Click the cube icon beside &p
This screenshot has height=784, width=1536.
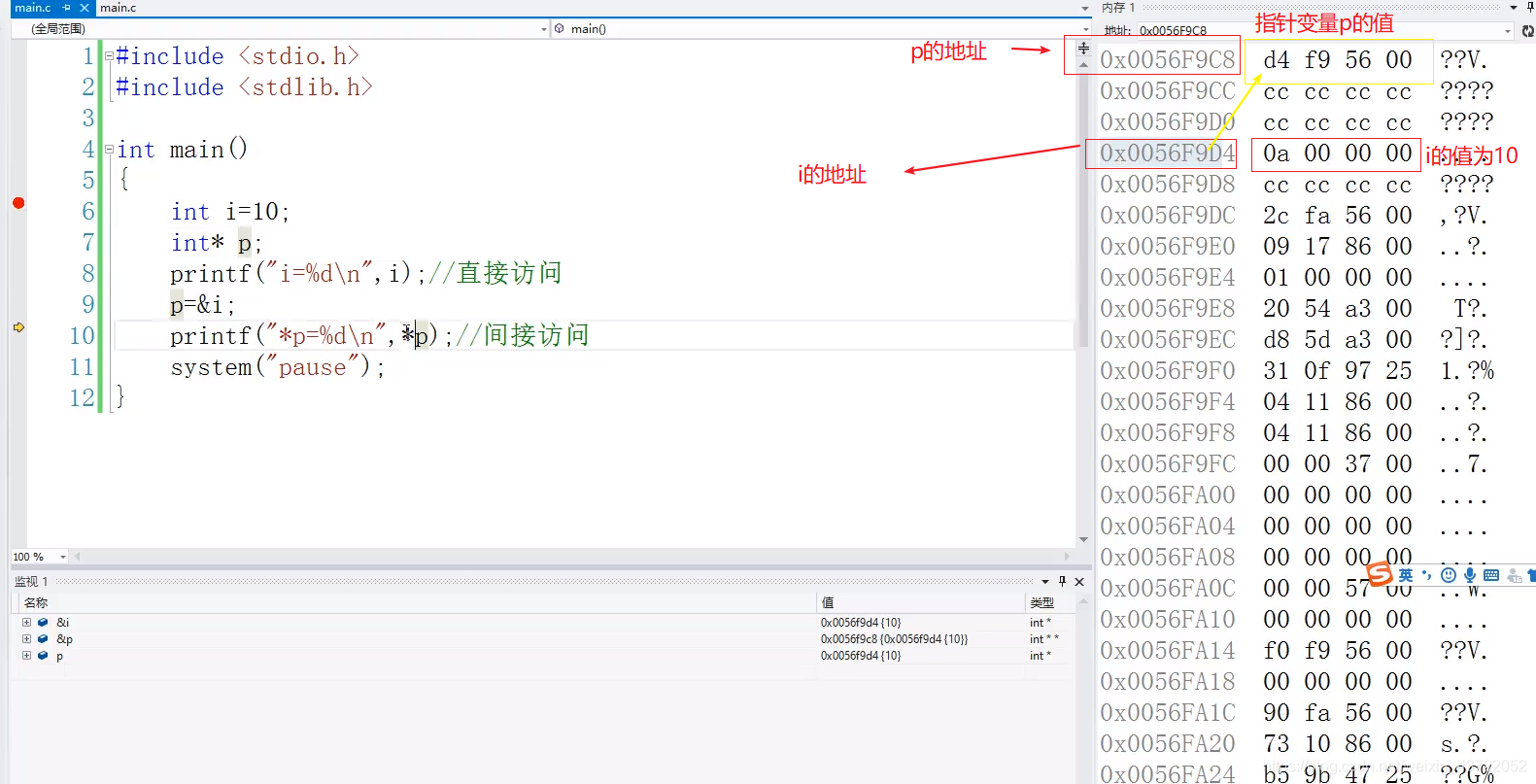[43, 639]
